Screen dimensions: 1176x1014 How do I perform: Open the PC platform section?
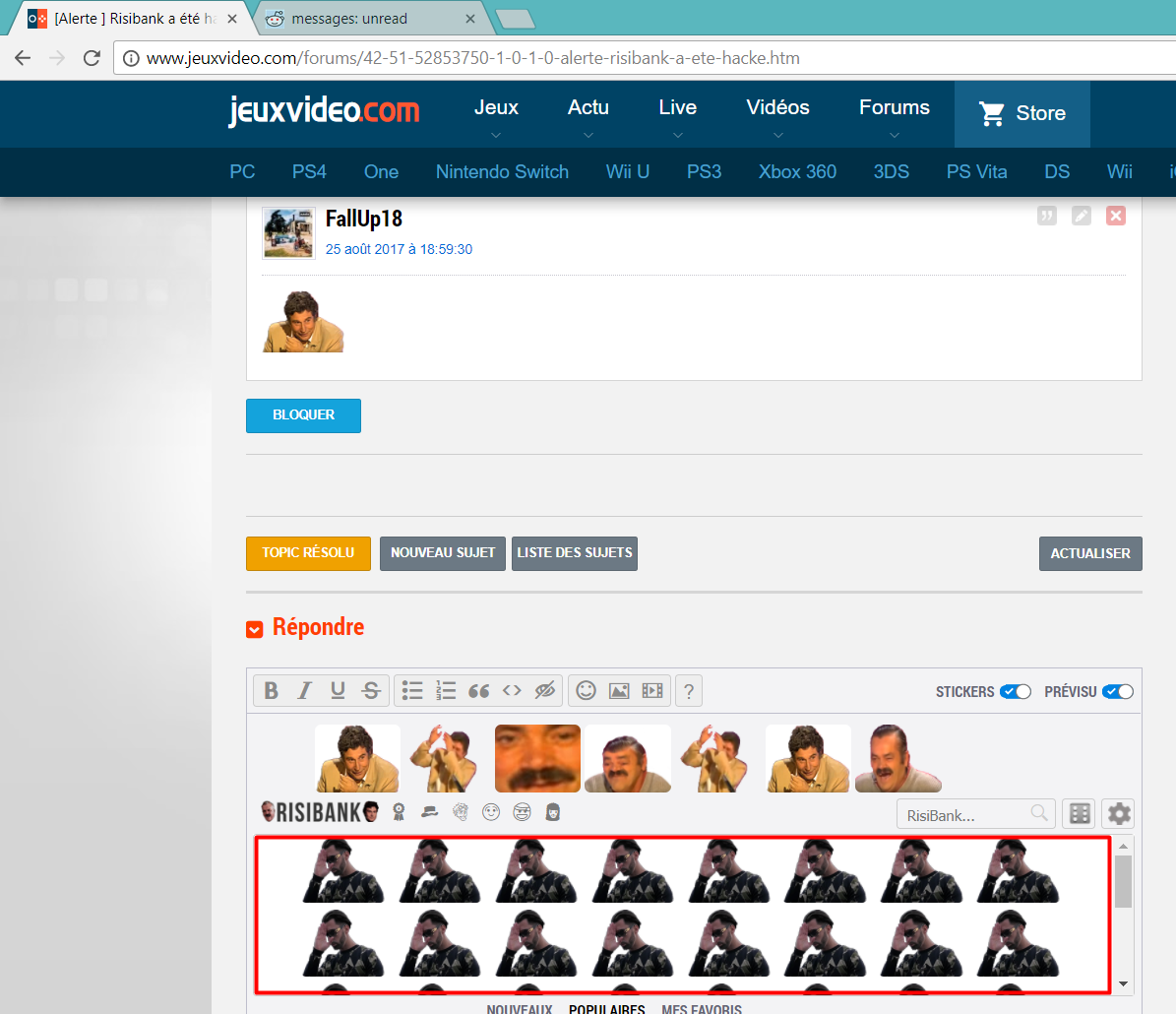coord(242,172)
